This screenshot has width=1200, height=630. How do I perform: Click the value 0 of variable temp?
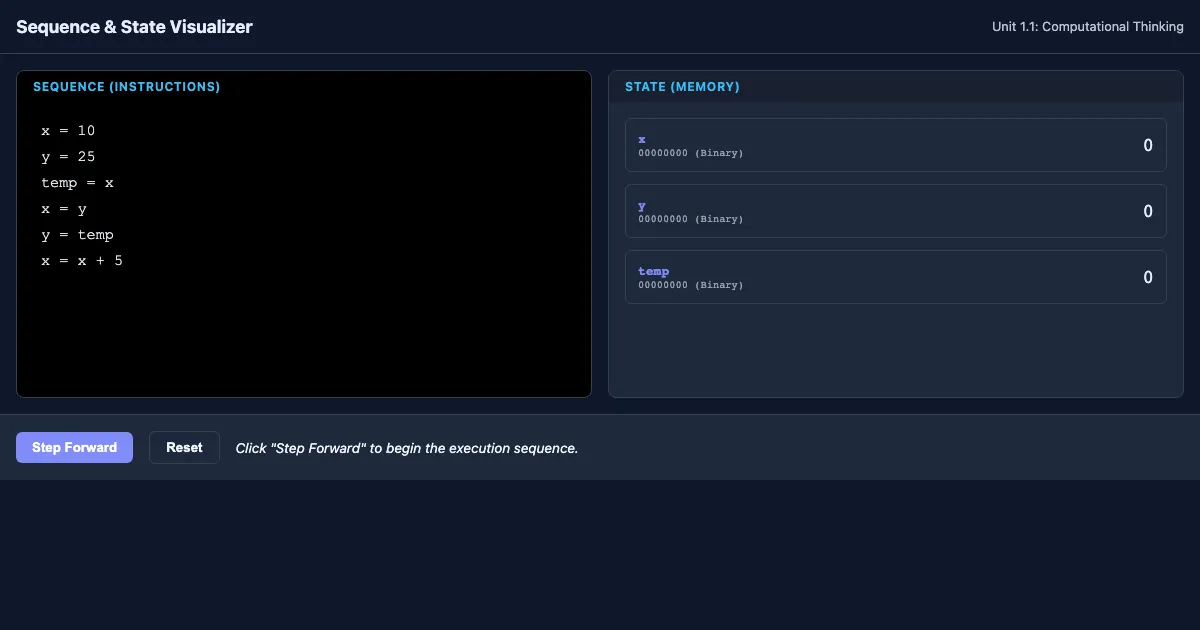point(1148,277)
